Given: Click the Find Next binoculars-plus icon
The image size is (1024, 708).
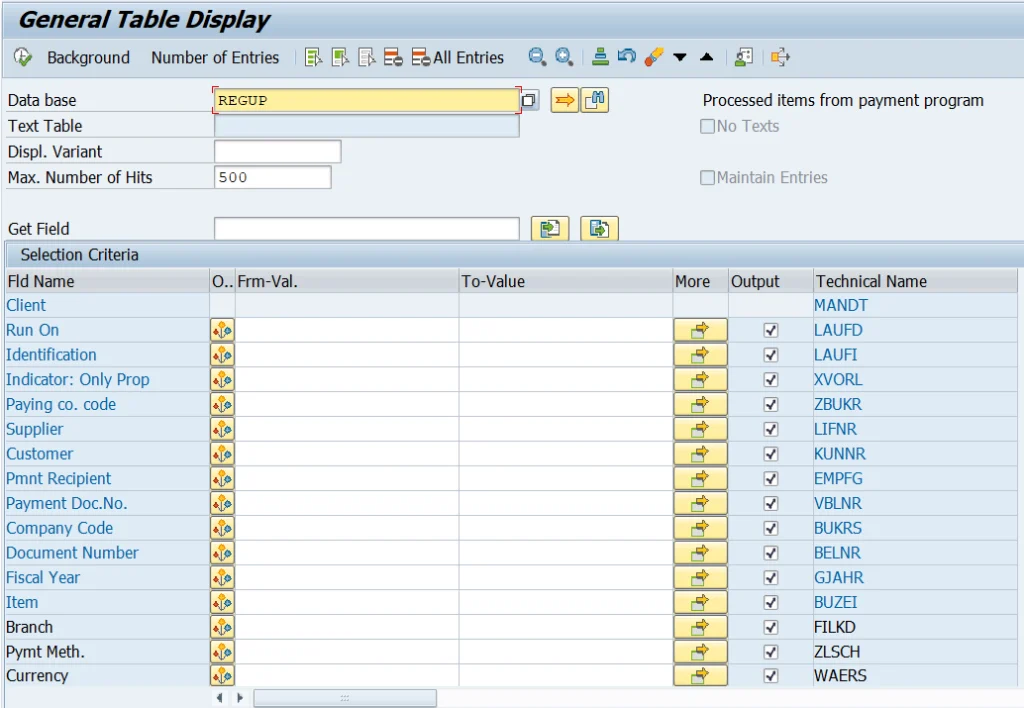Looking at the screenshot, I should point(564,57).
